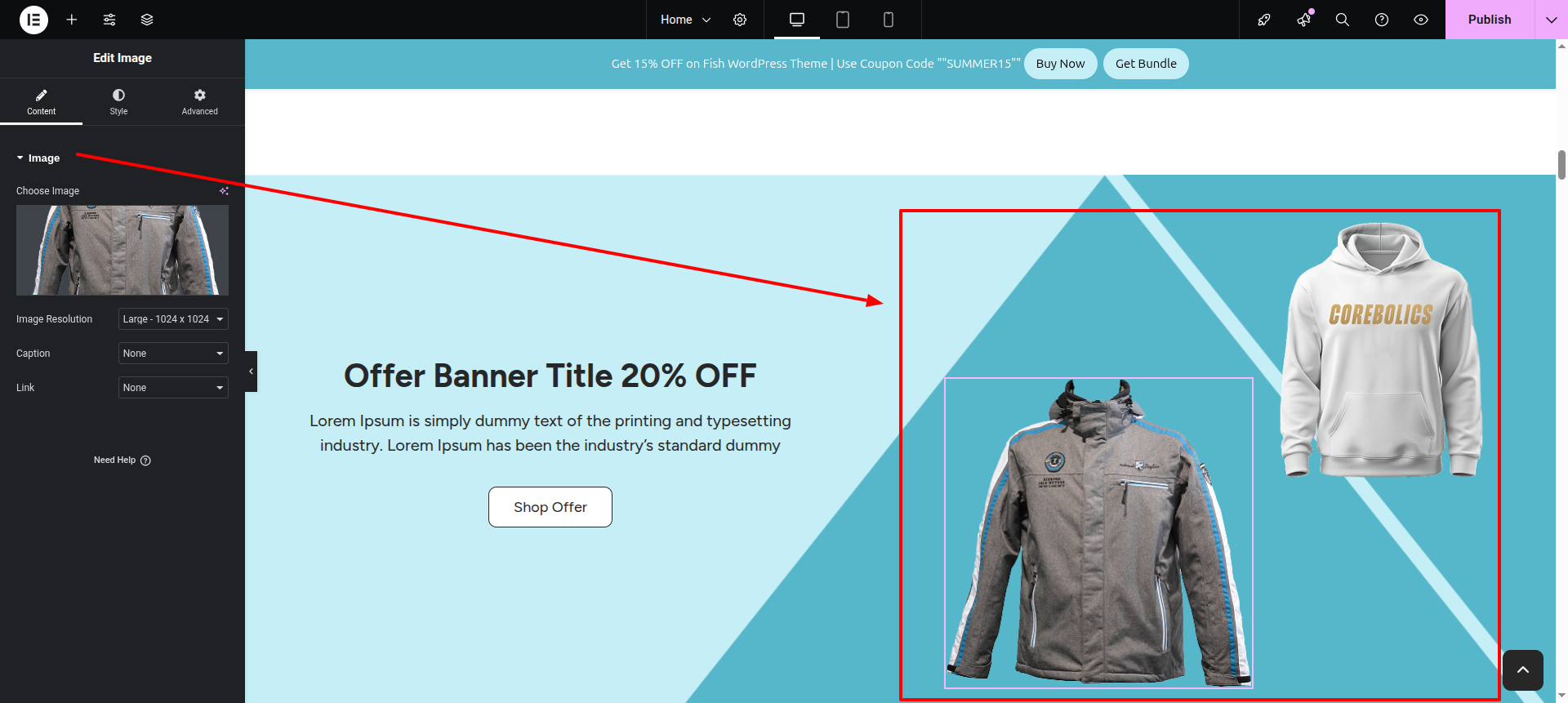This screenshot has height=703, width=1568.
Task: Toggle preview changes eye icon
Action: (1421, 20)
